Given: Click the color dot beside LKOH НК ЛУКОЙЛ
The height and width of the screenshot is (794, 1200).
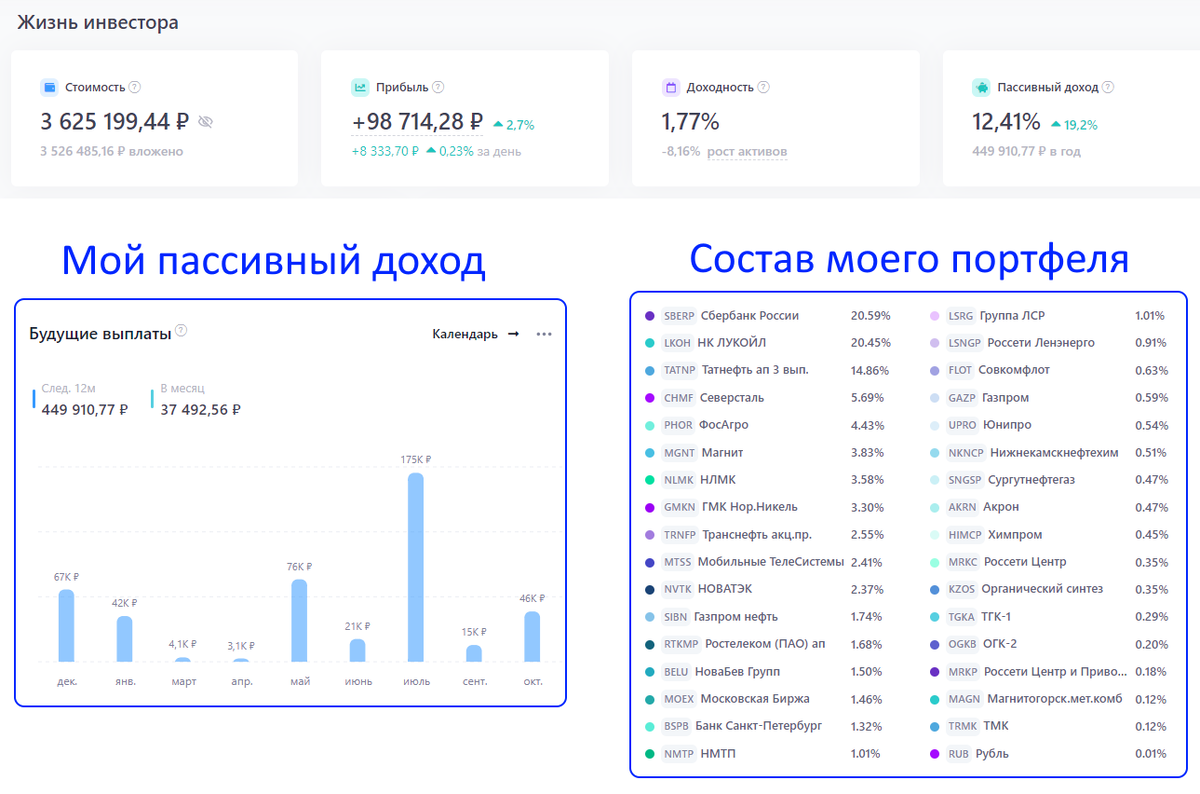Looking at the screenshot, I should point(650,342).
